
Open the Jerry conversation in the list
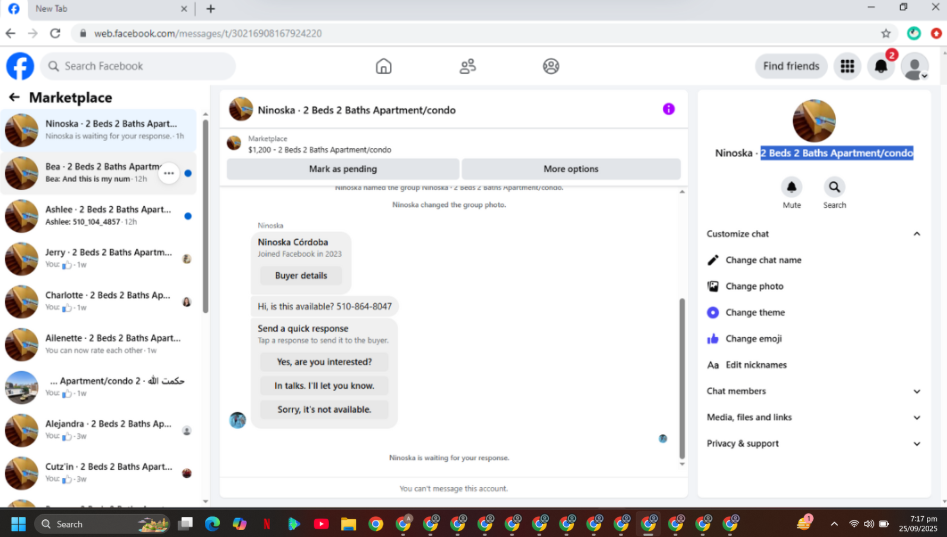(98, 259)
